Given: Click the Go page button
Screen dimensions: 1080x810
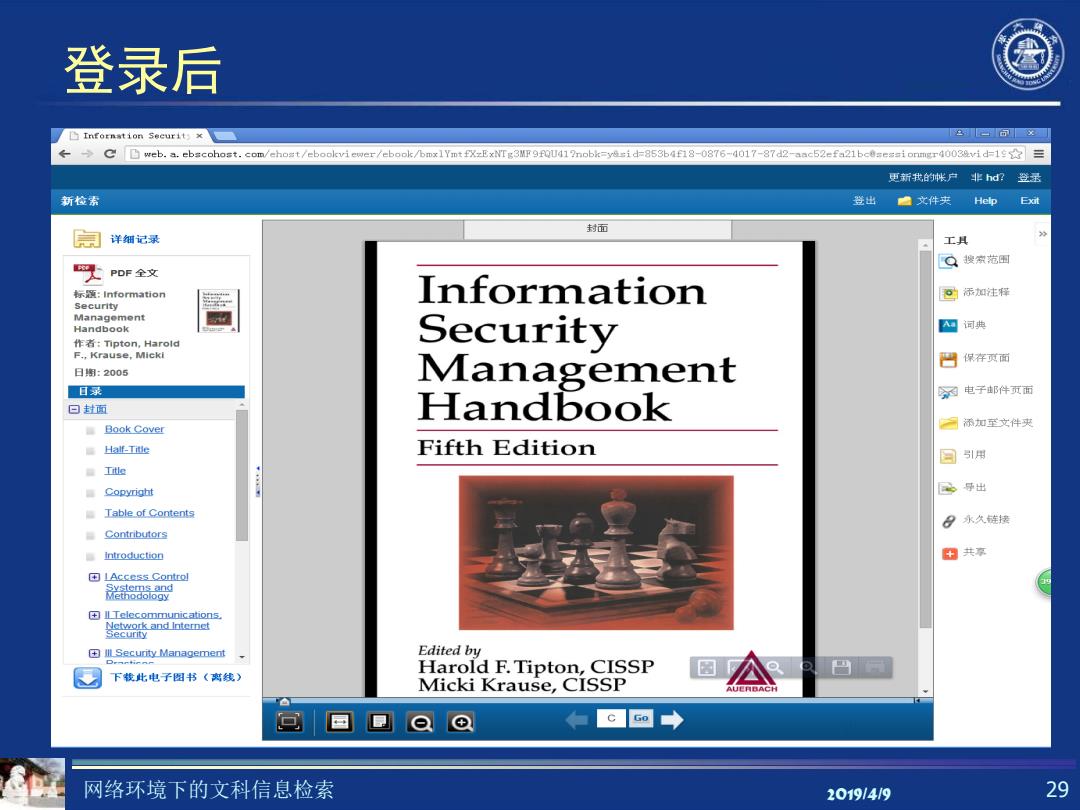Looking at the screenshot, I should coord(641,718).
